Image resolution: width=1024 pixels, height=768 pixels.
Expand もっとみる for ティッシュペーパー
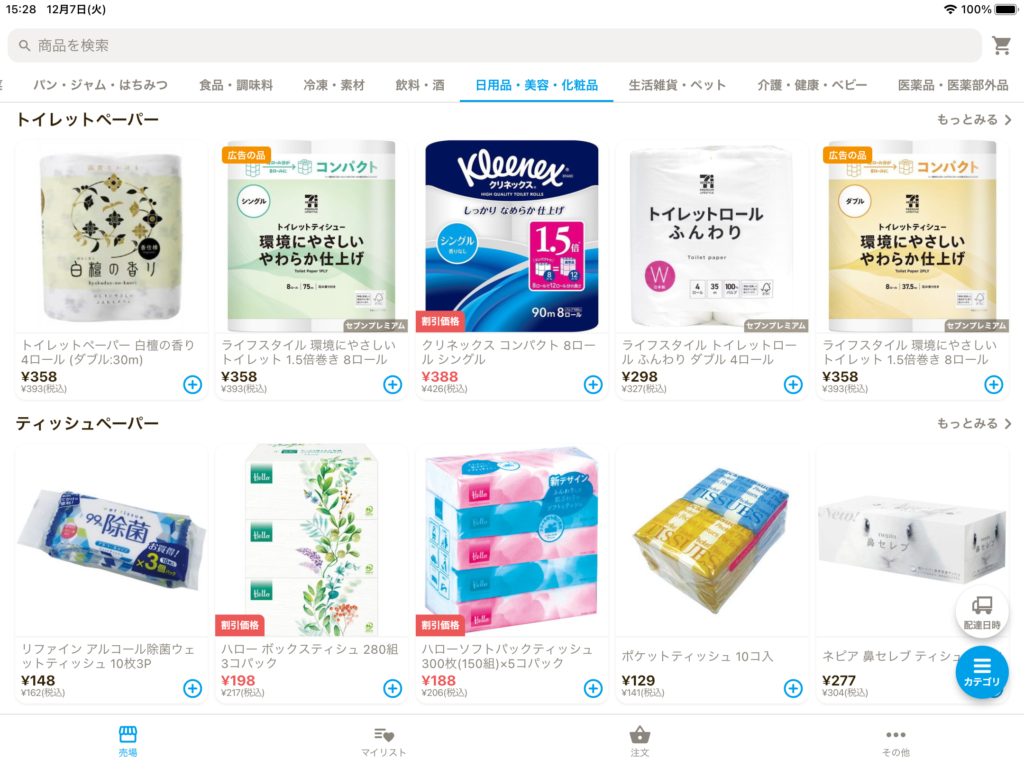point(974,423)
